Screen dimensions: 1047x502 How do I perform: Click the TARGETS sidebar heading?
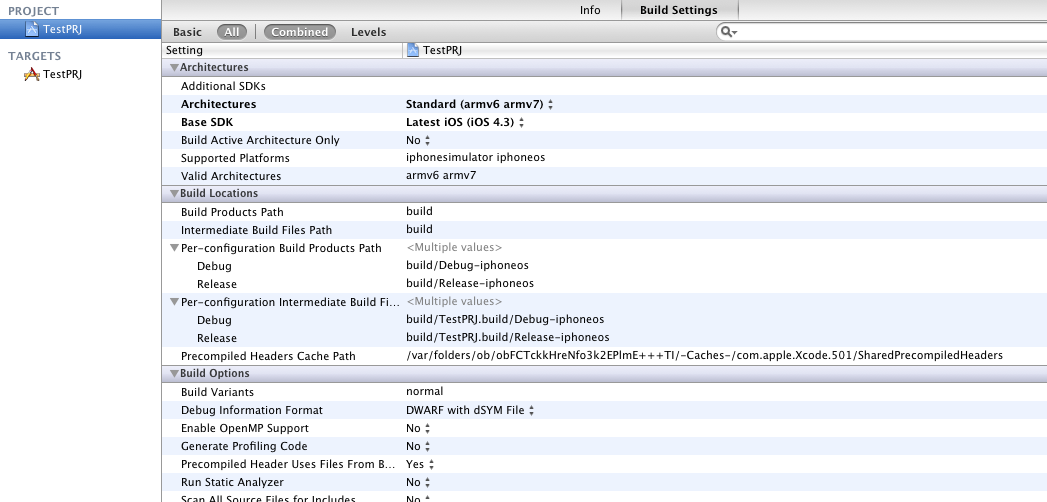coord(34,56)
